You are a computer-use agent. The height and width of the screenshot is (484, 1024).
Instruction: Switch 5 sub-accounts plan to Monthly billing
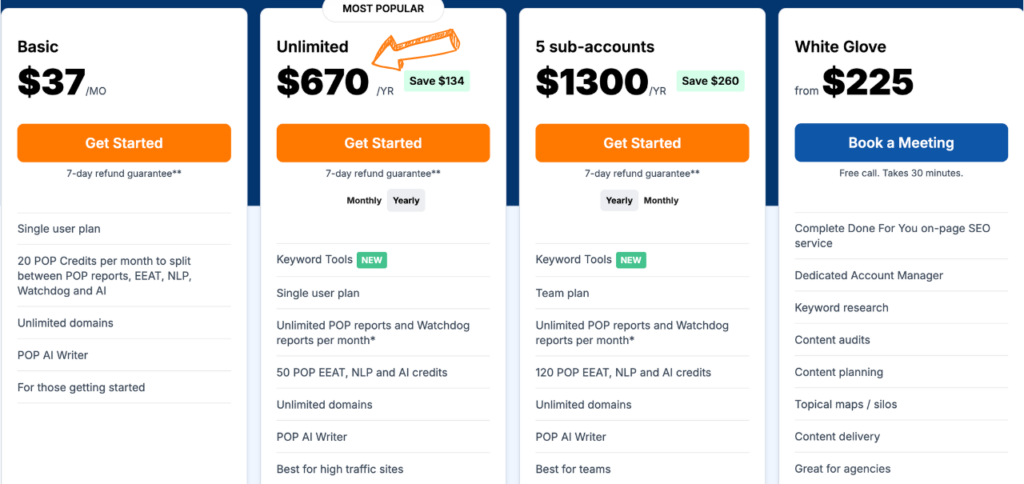(661, 201)
